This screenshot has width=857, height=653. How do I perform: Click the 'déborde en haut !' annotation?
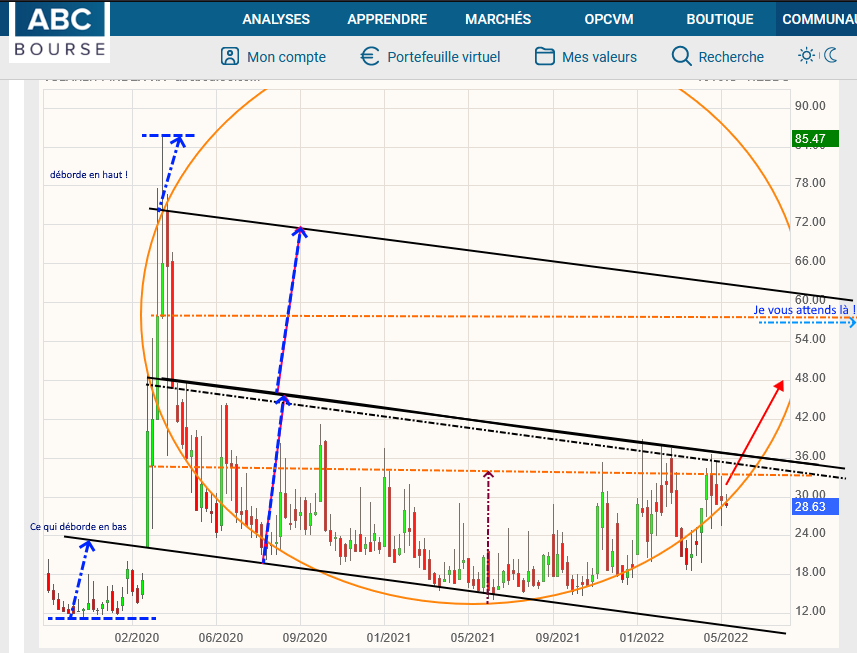pos(89,175)
